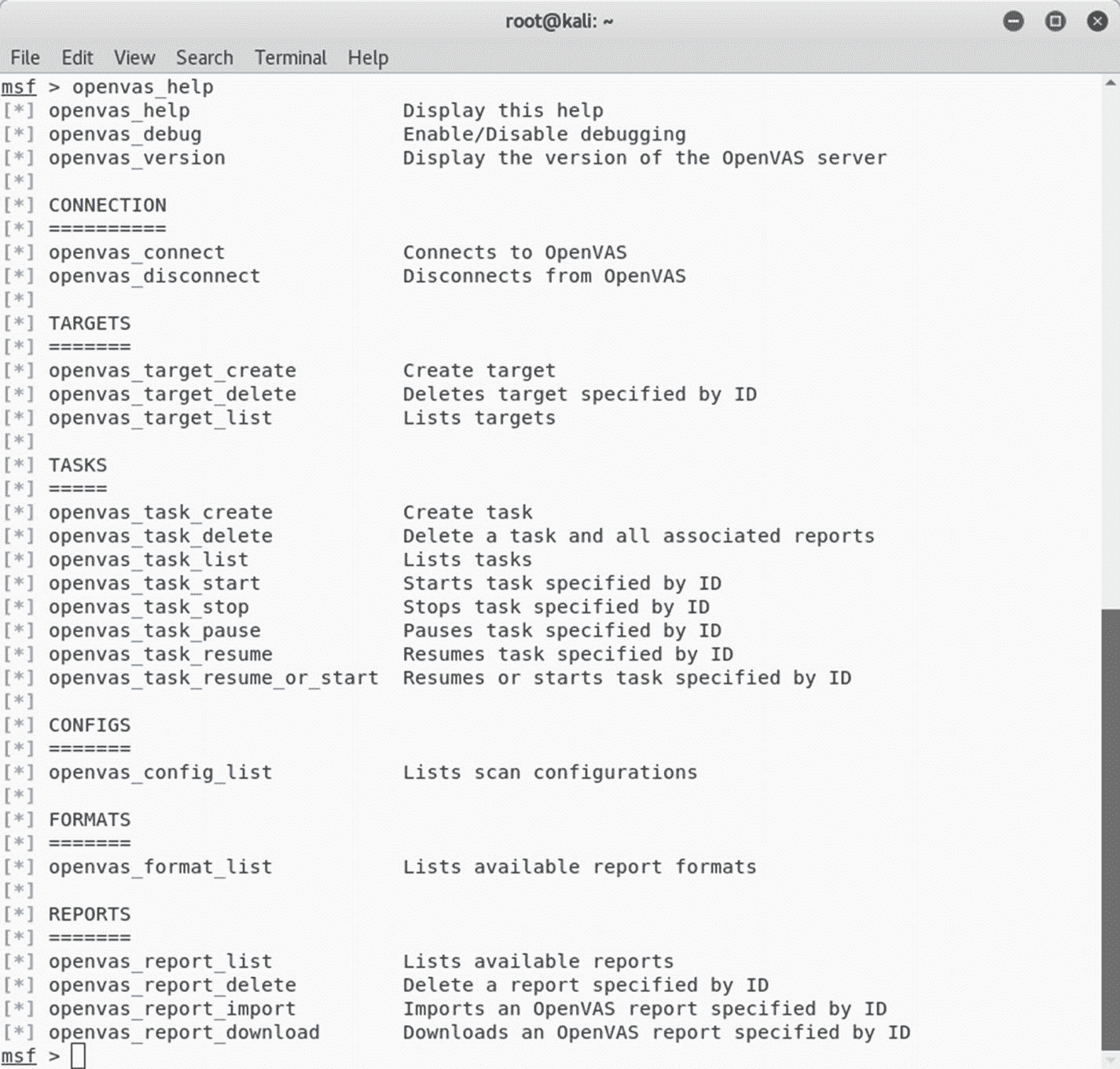Click the 'CONFIGS' section heading
The width and height of the screenshot is (1120, 1069).
90,725
